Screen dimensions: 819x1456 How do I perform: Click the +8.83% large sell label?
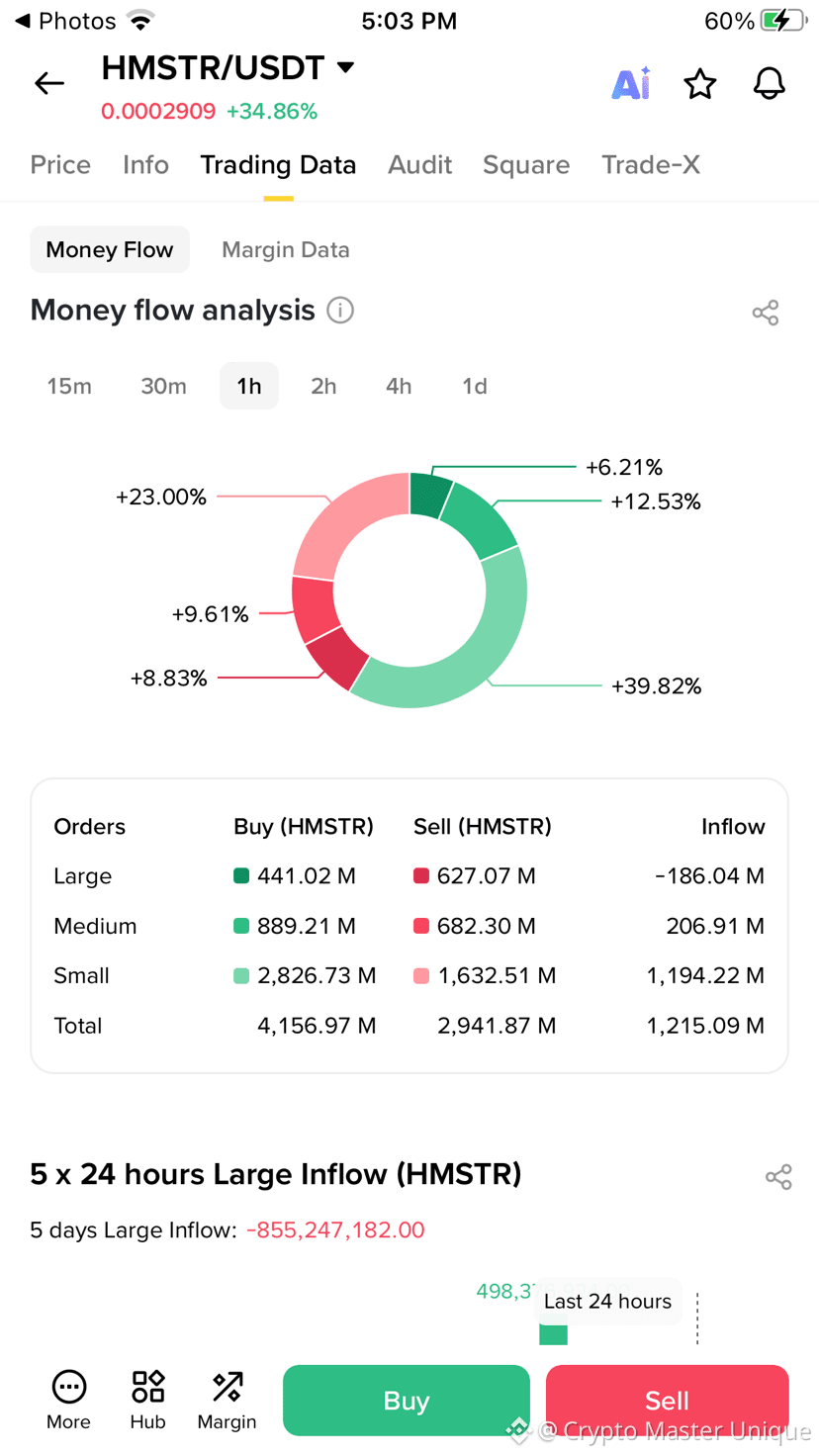(169, 678)
